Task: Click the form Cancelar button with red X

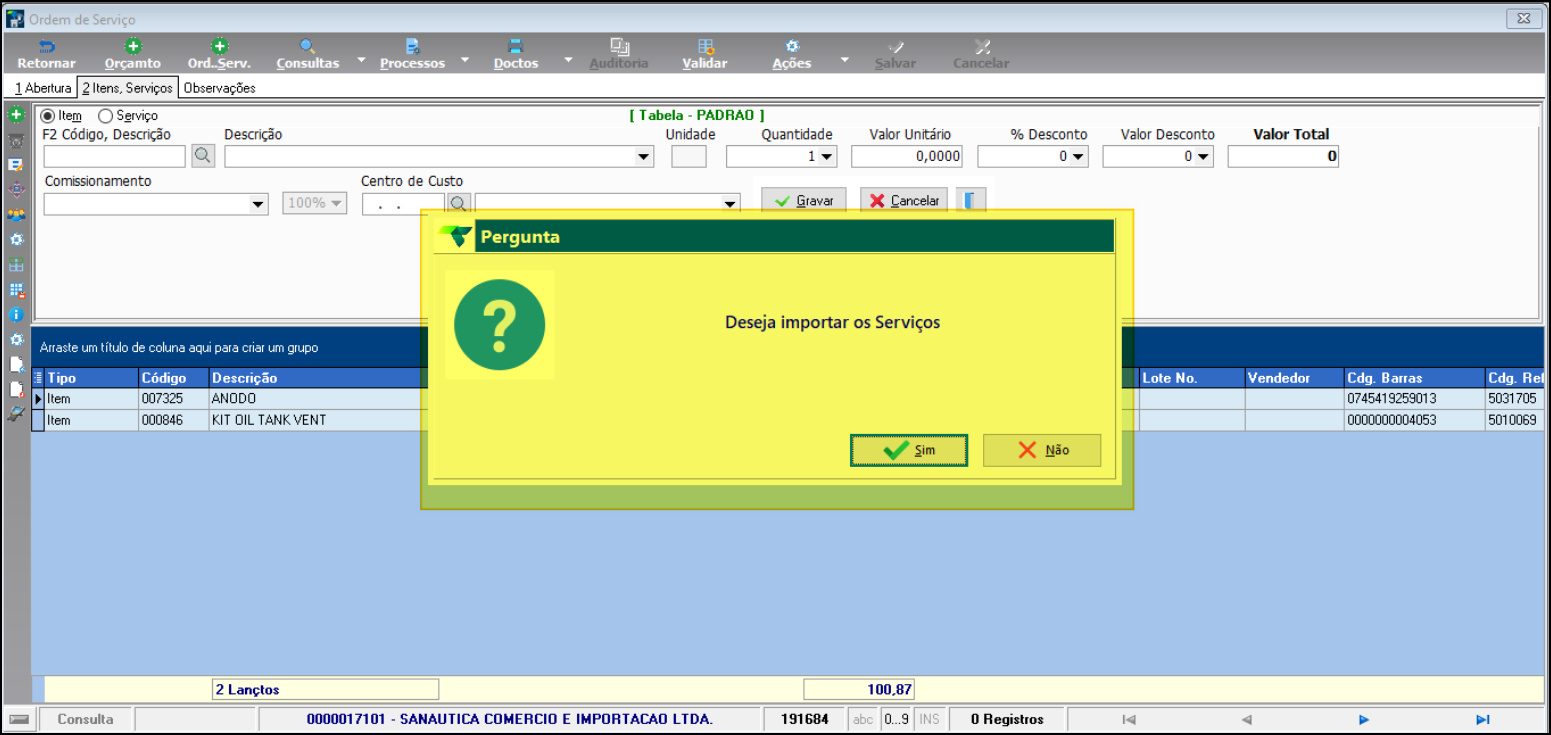Action: 904,200
